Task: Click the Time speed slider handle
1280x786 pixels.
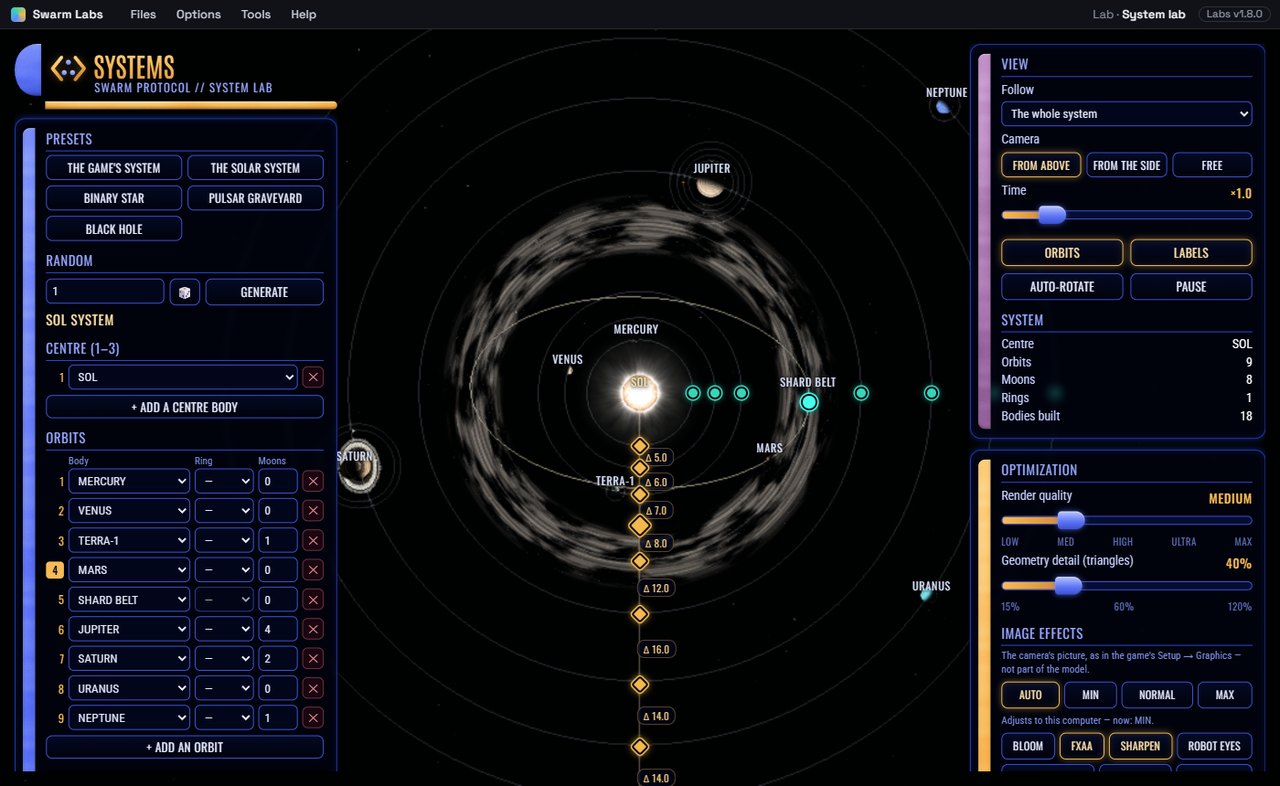Action: point(1052,214)
